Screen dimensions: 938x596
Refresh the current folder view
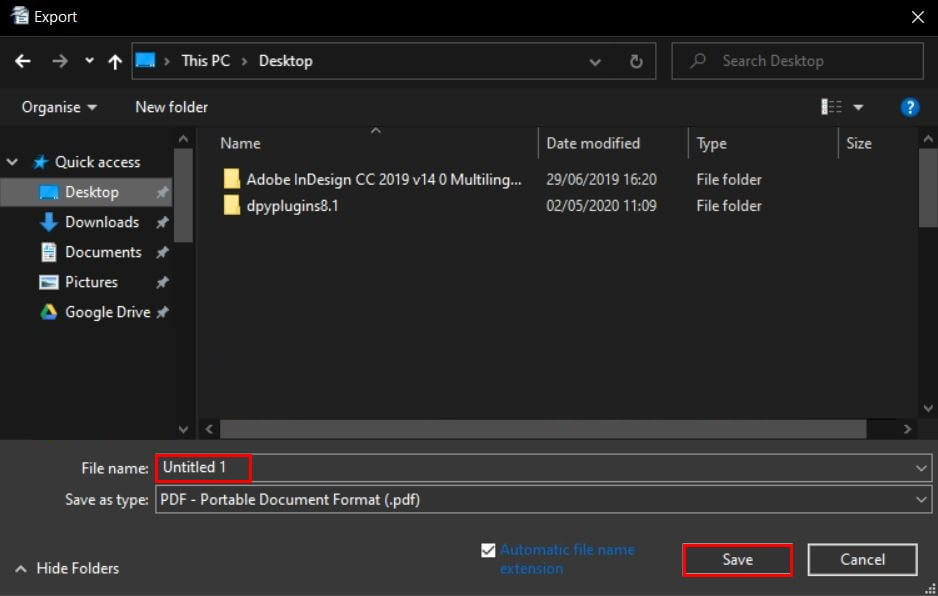(x=637, y=61)
